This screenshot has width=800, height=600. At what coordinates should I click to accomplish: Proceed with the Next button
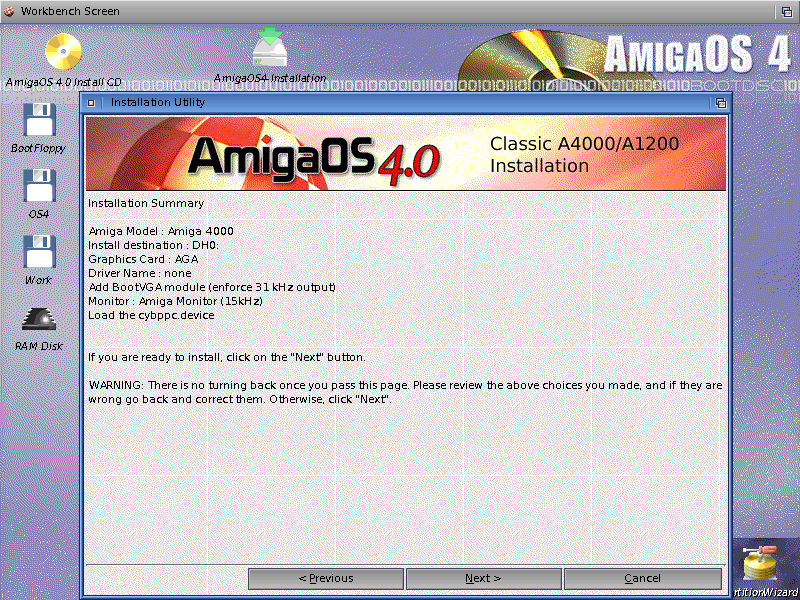tap(483, 579)
